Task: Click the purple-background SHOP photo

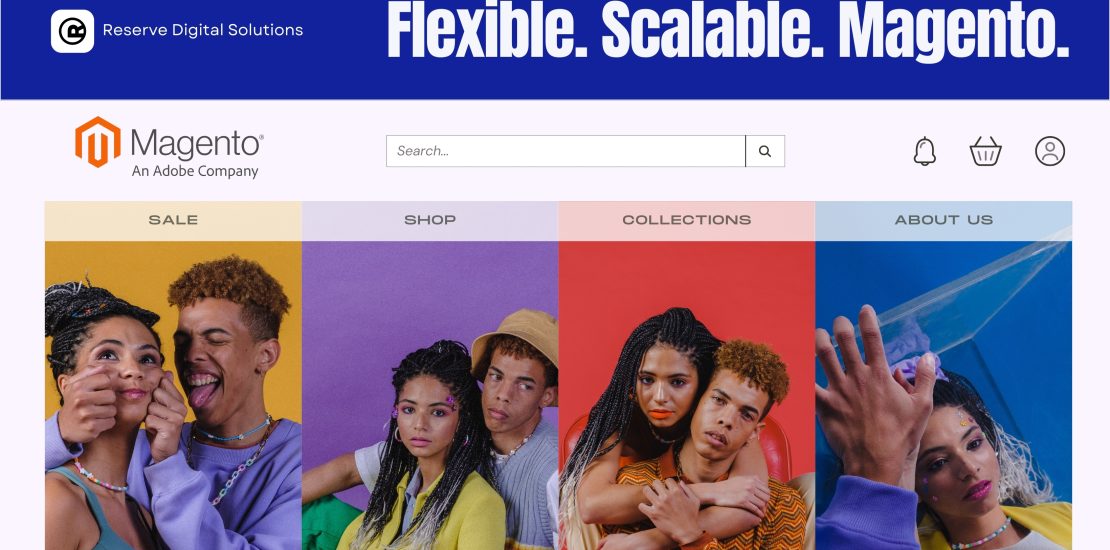Action: pyautogui.click(x=430, y=395)
